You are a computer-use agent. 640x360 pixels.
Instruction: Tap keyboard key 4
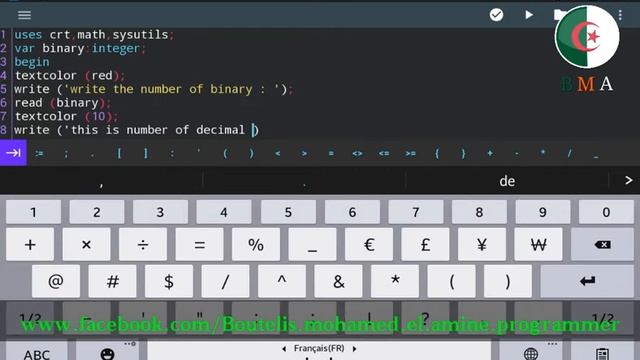[x=224, y=212]
